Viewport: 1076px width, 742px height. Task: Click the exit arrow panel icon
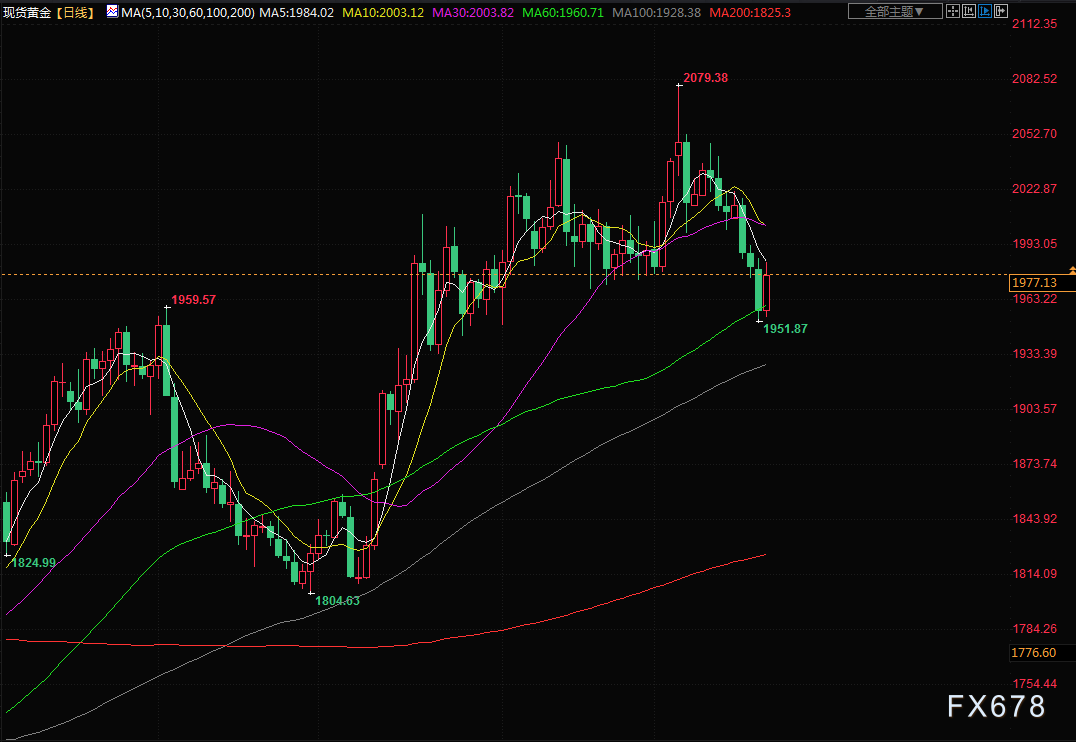[1001, 12]
